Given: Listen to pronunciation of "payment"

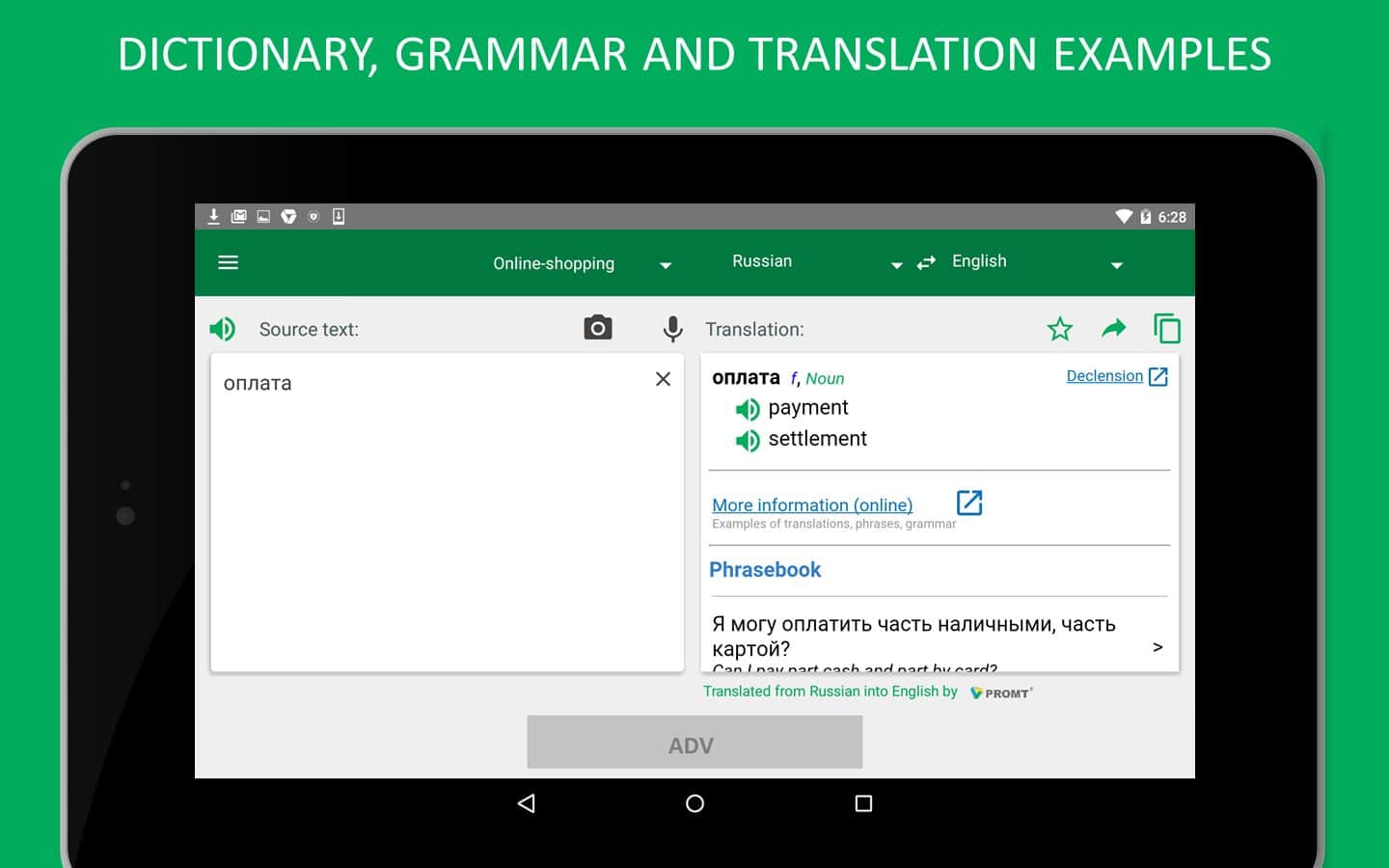Looking at the screenshot, I should coord(747,409).
